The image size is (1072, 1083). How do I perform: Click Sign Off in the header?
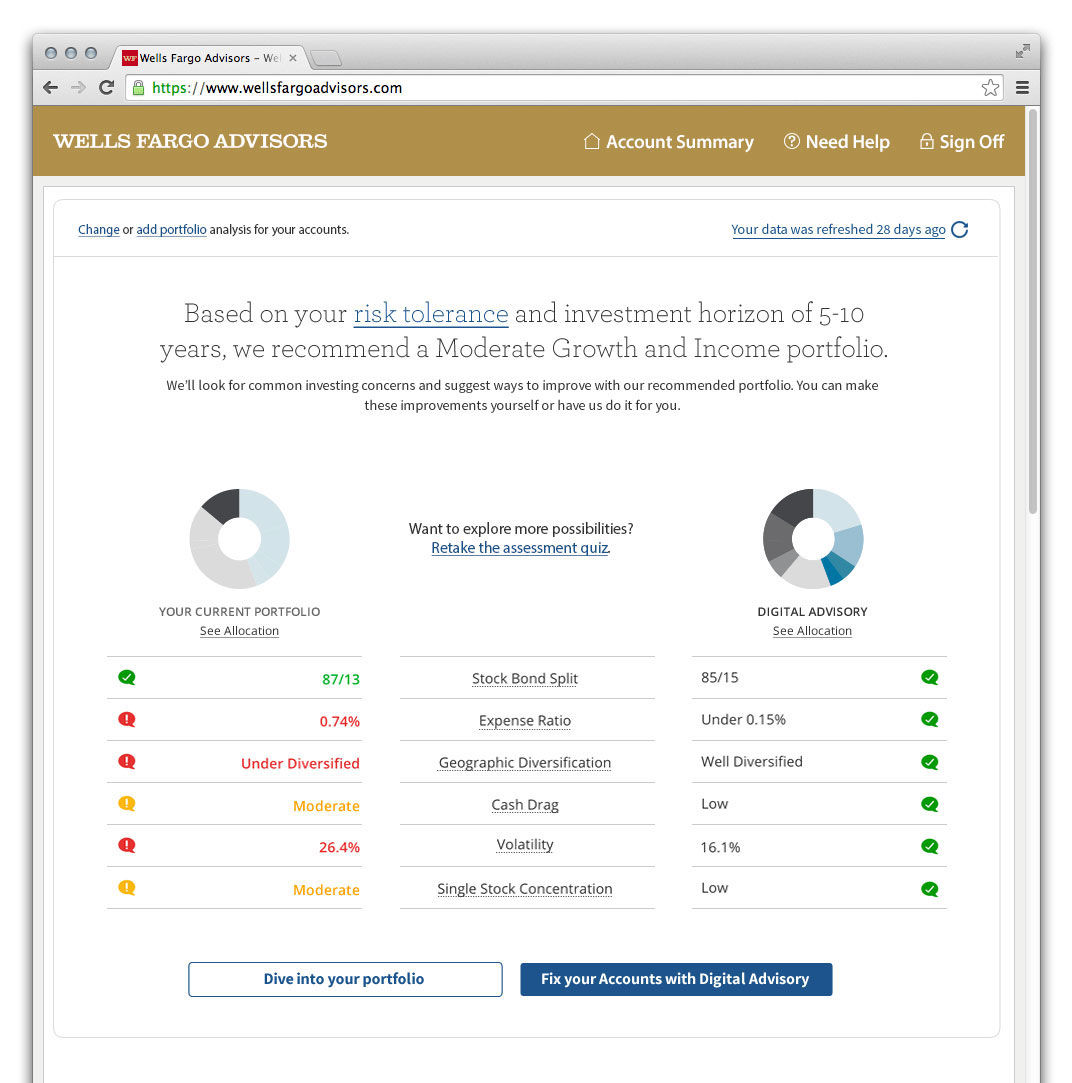(x=961, y=142)
